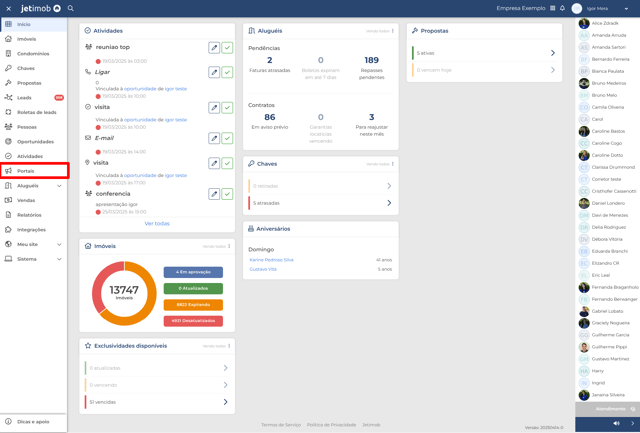640x433 pixels.
Task: Open oportunidade link in the Ligar activity
Action: click(x=140, y=89)
